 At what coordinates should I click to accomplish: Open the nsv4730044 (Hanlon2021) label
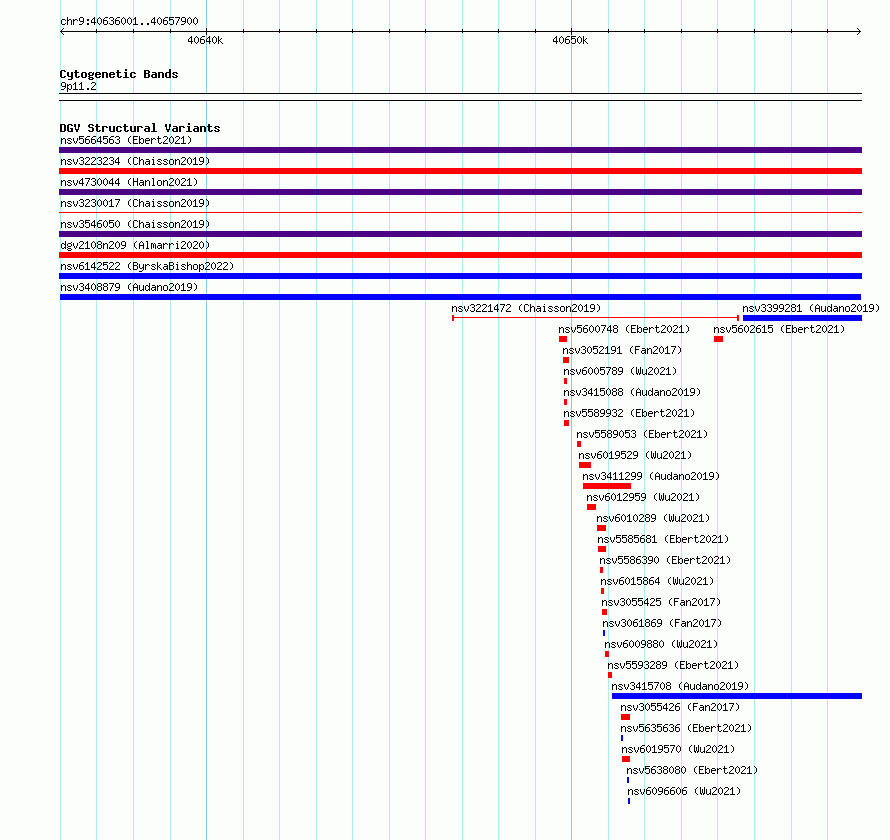click(x=129, y=182)
